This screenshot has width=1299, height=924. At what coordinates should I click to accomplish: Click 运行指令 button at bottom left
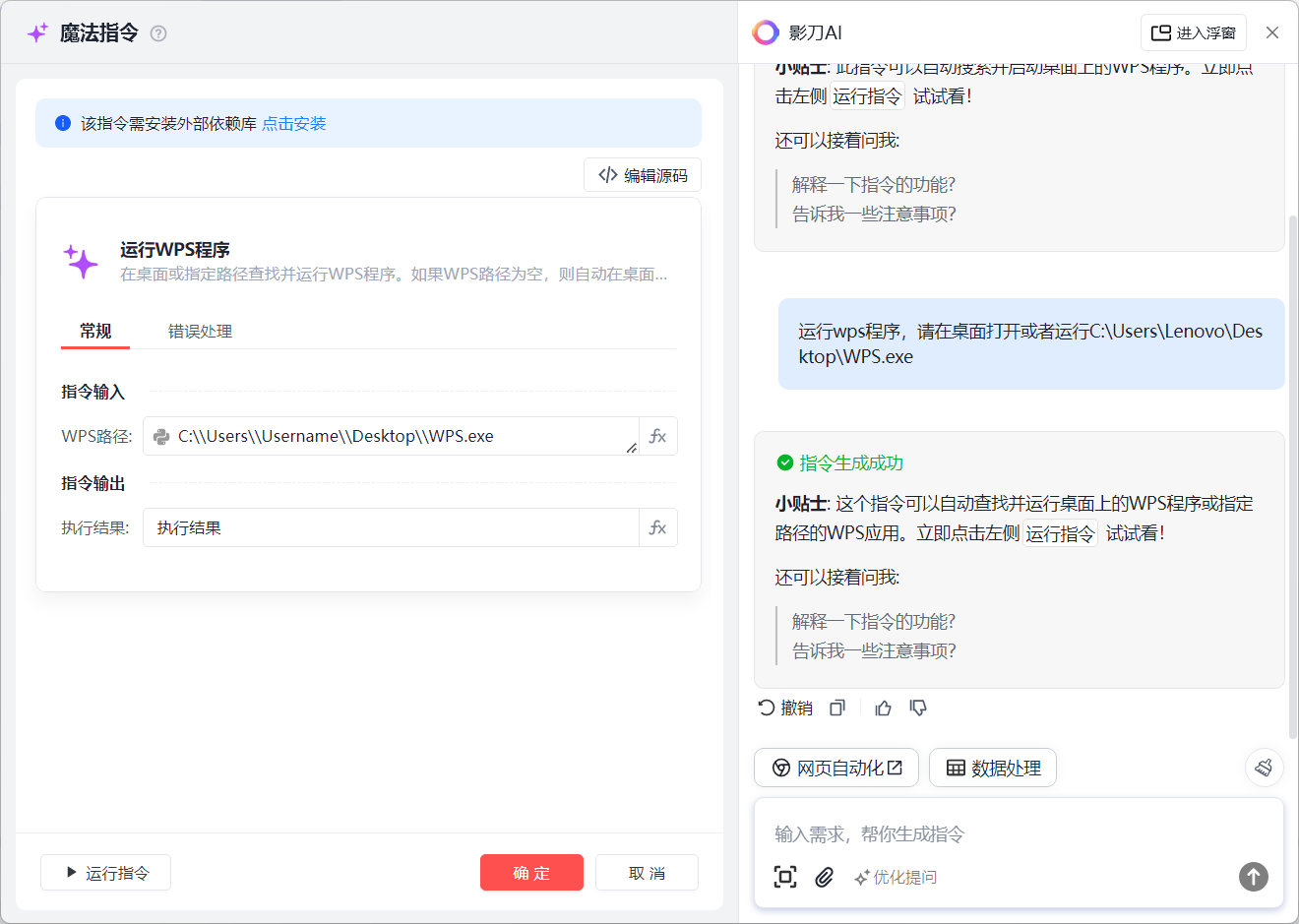[106, 873]
